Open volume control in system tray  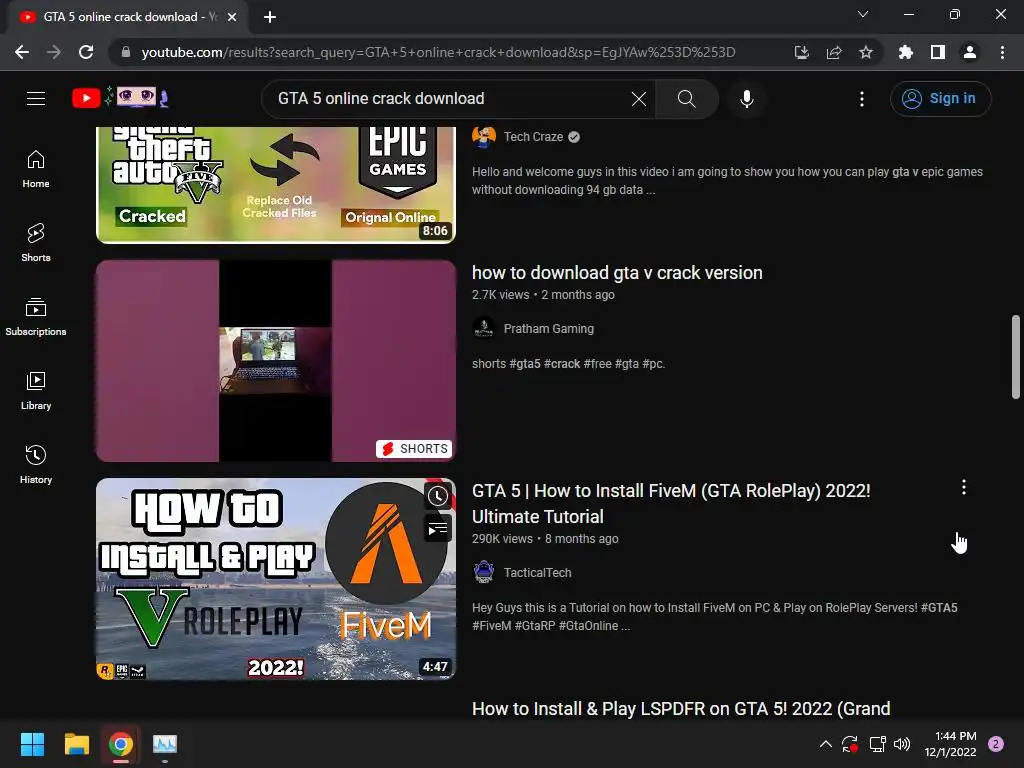(x=903, y=744)
